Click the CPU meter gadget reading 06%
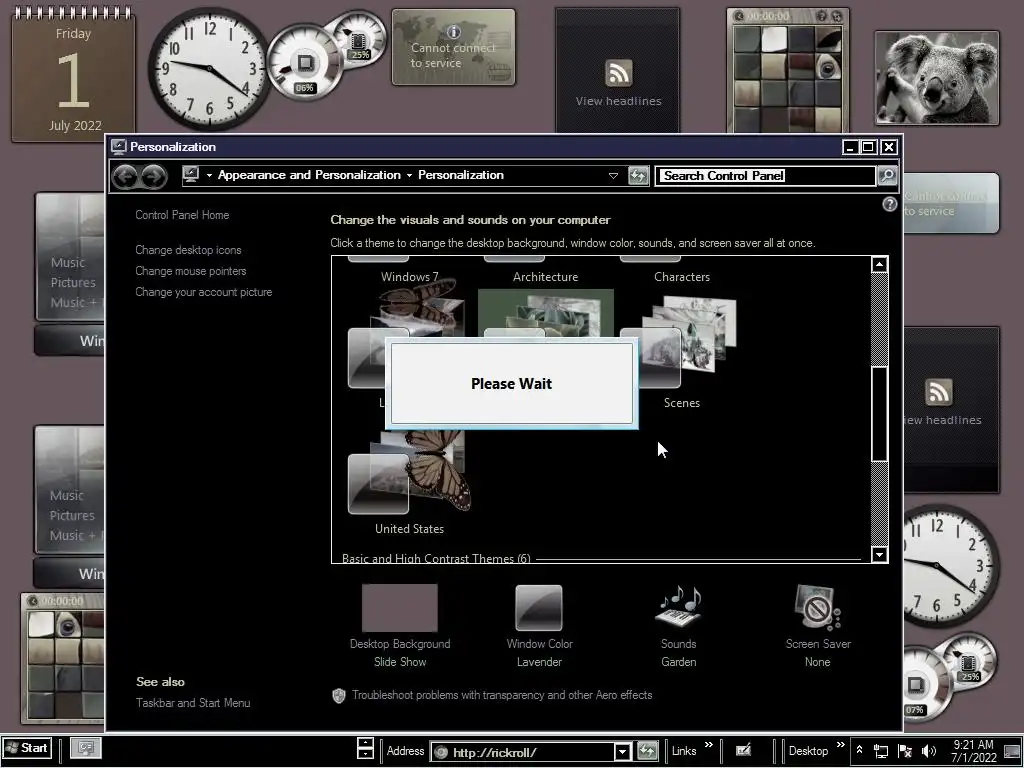1024x768 pixels. click(x=304, y=64)
